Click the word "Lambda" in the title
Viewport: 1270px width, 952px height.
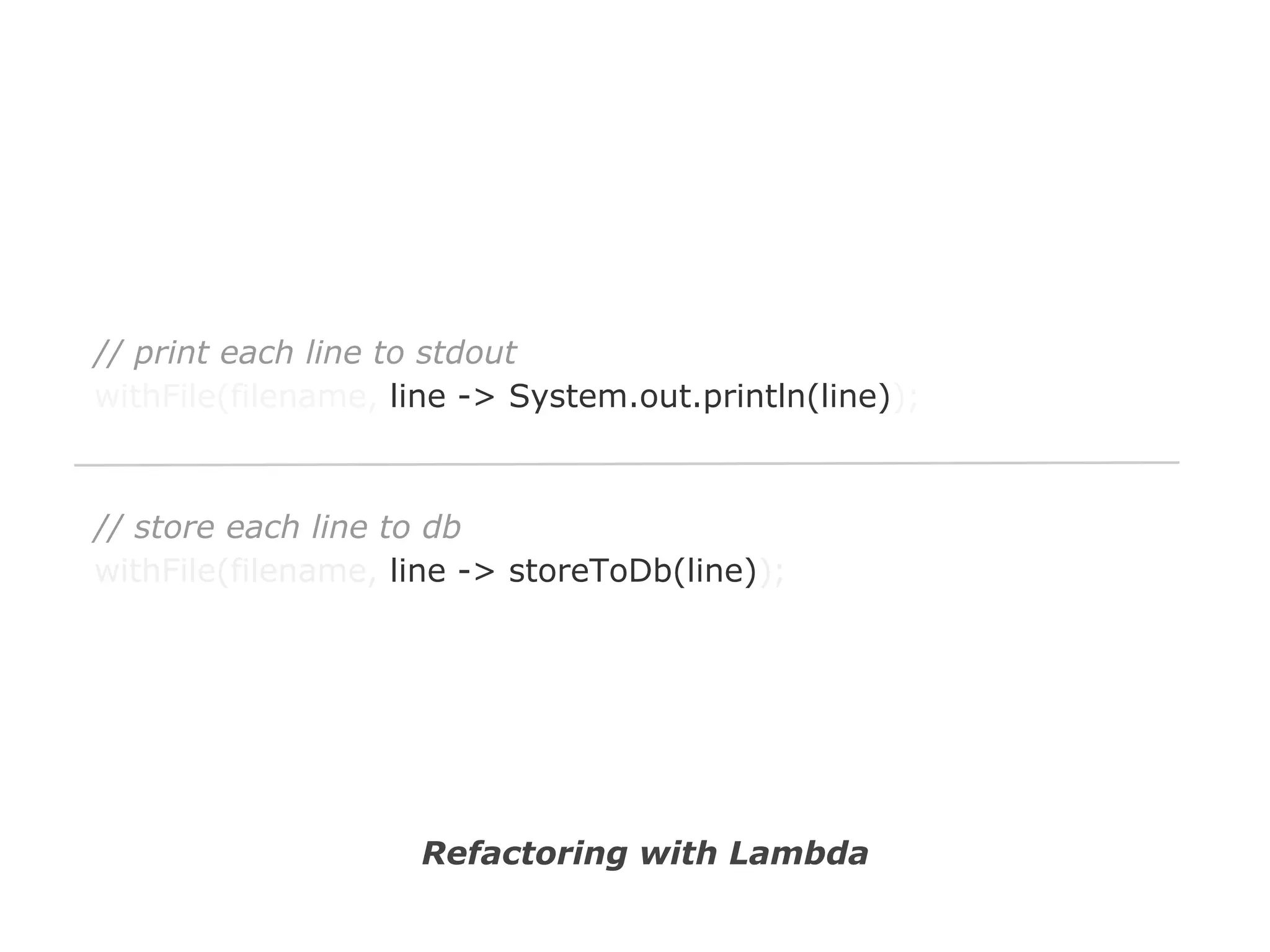(x=798, y=853)
